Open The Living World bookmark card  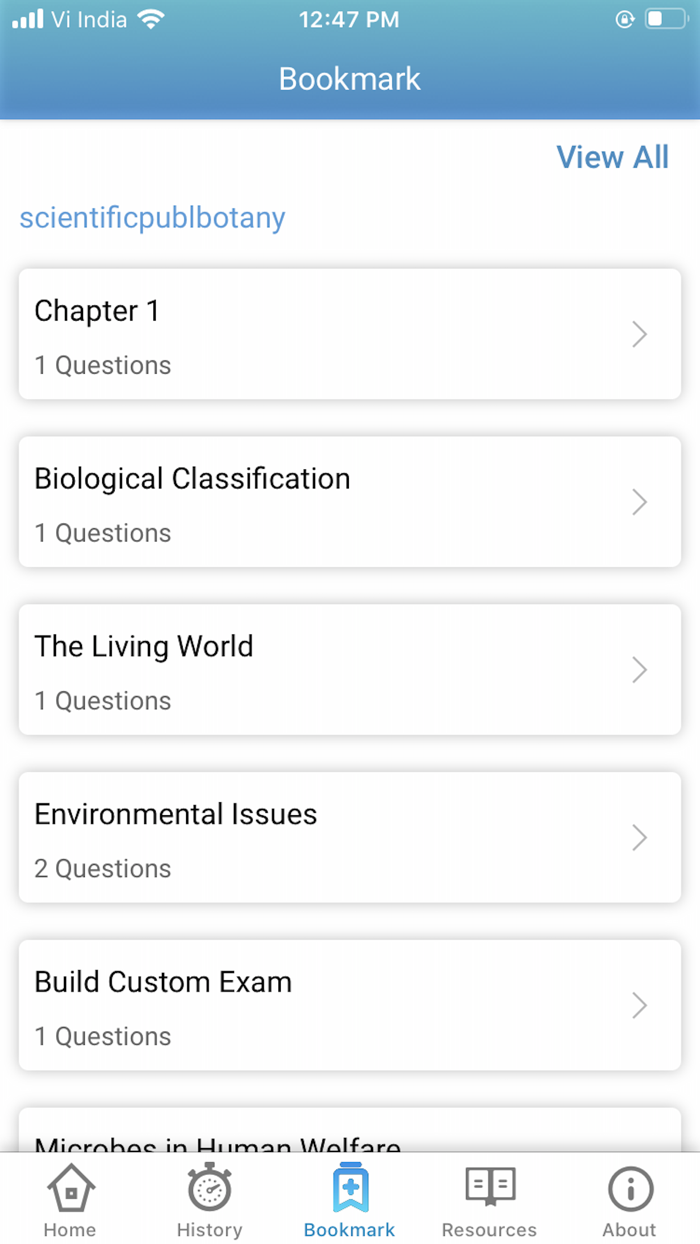[350, 670]
